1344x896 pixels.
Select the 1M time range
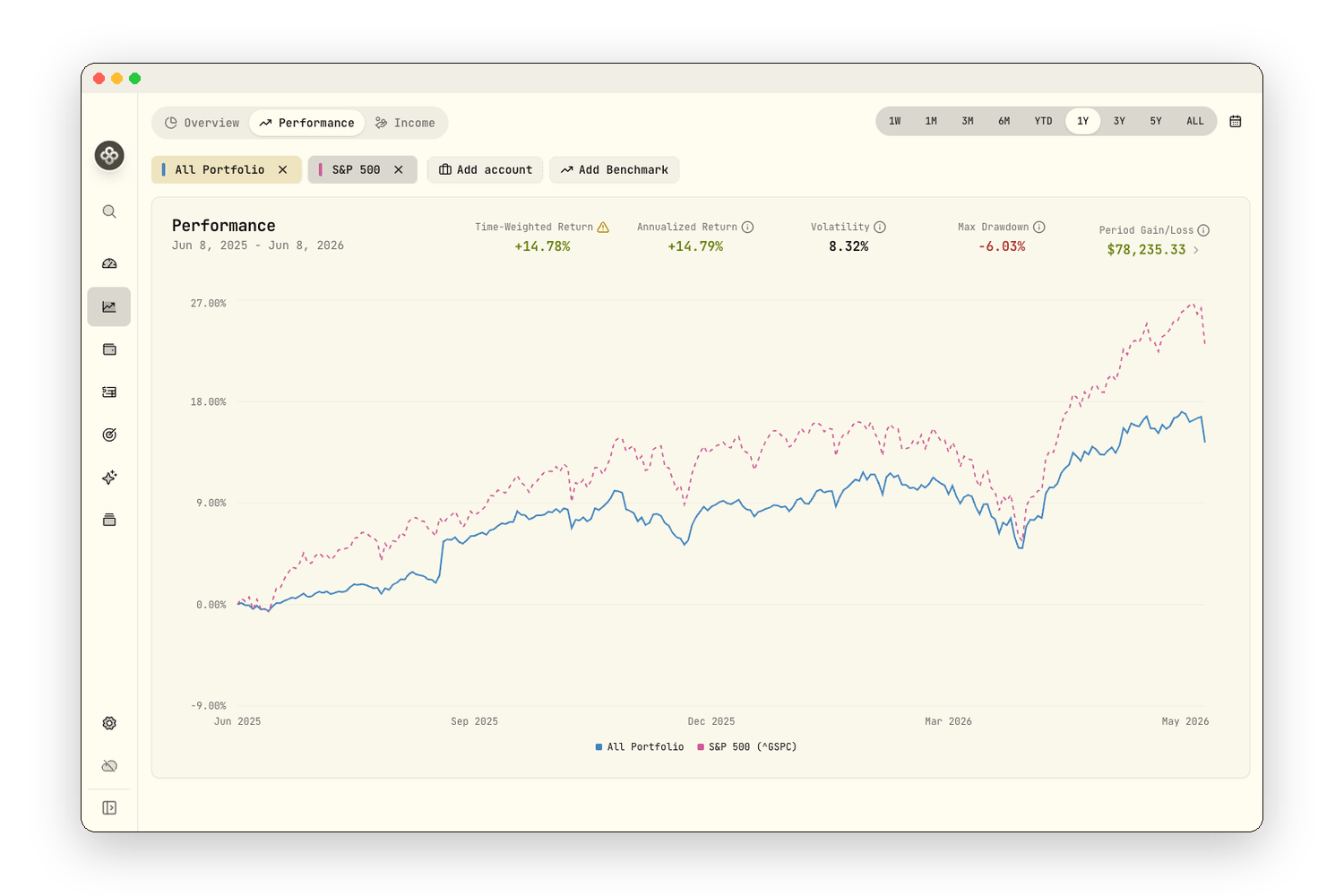click(931, 121)
